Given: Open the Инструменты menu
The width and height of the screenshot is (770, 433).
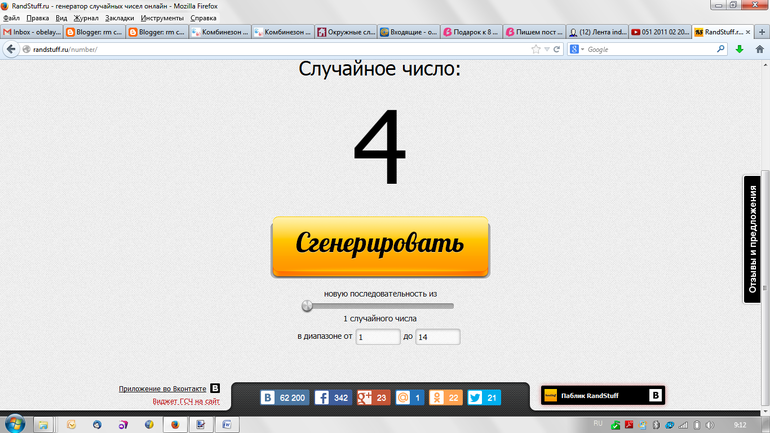Looking at the screenshot, I should (162, 18).
